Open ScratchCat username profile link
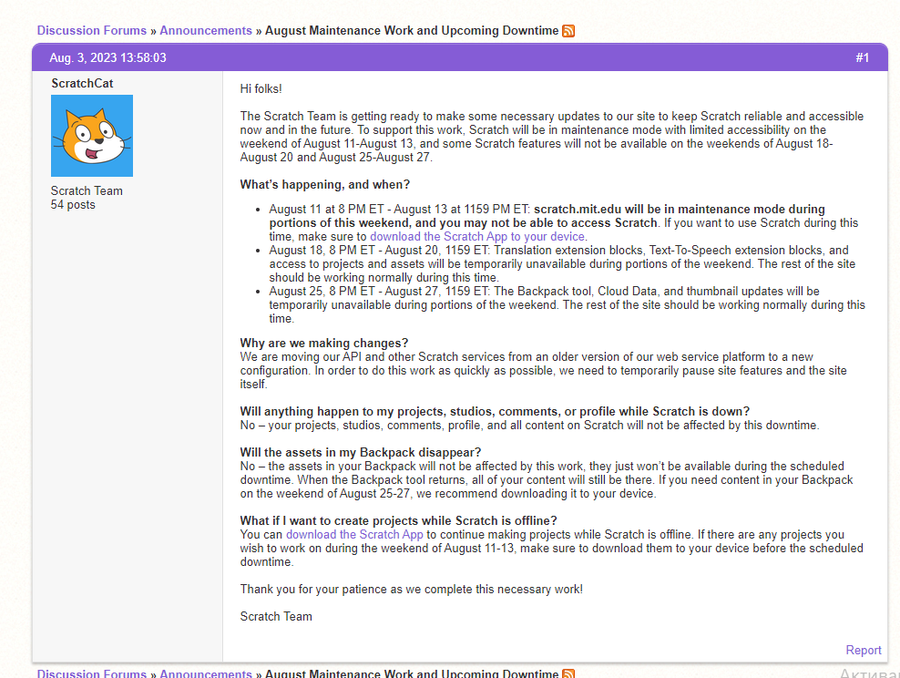The height and width of the screenshot is (678, 900). (82, 83)
